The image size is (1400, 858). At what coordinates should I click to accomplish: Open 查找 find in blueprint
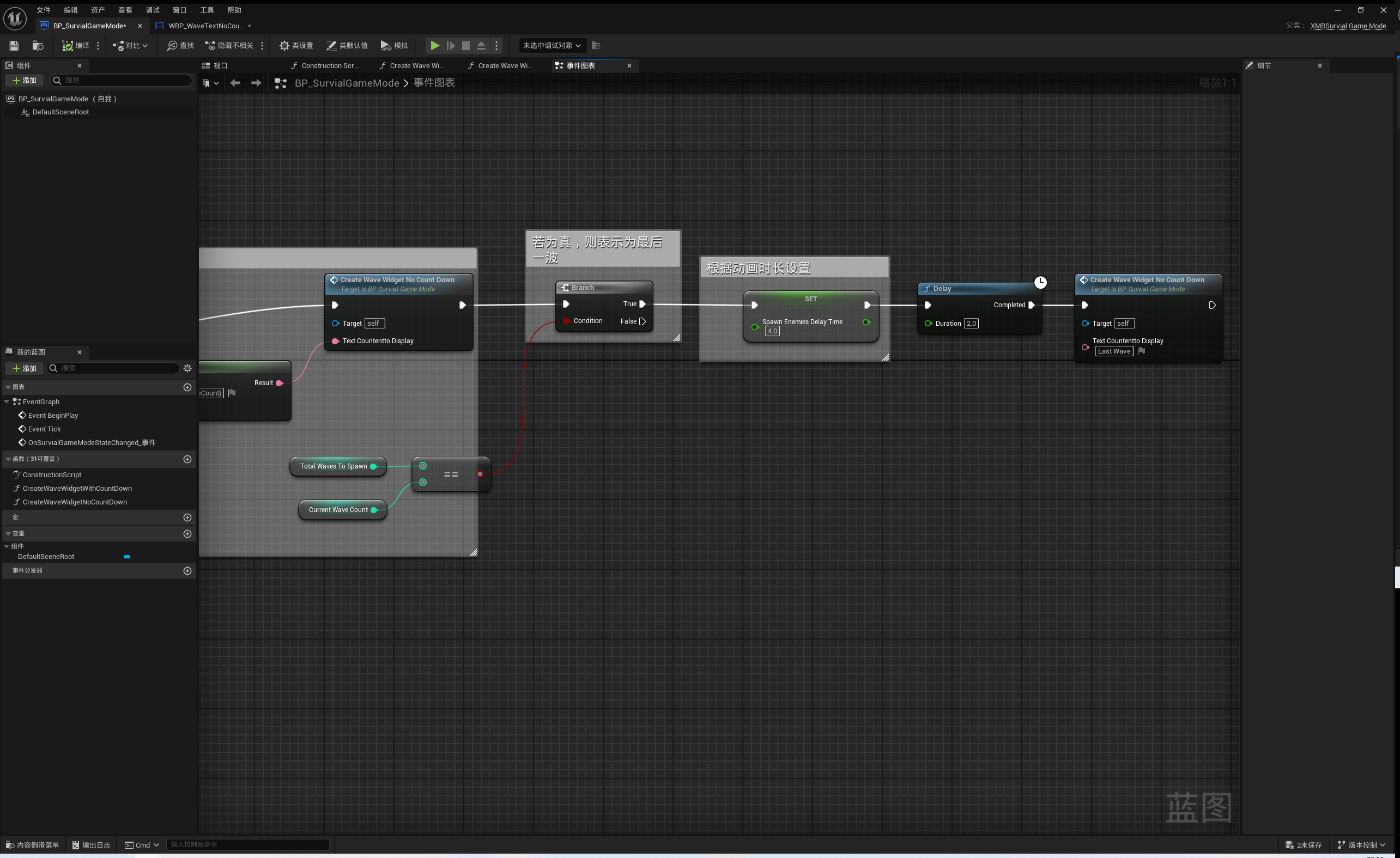180,45
